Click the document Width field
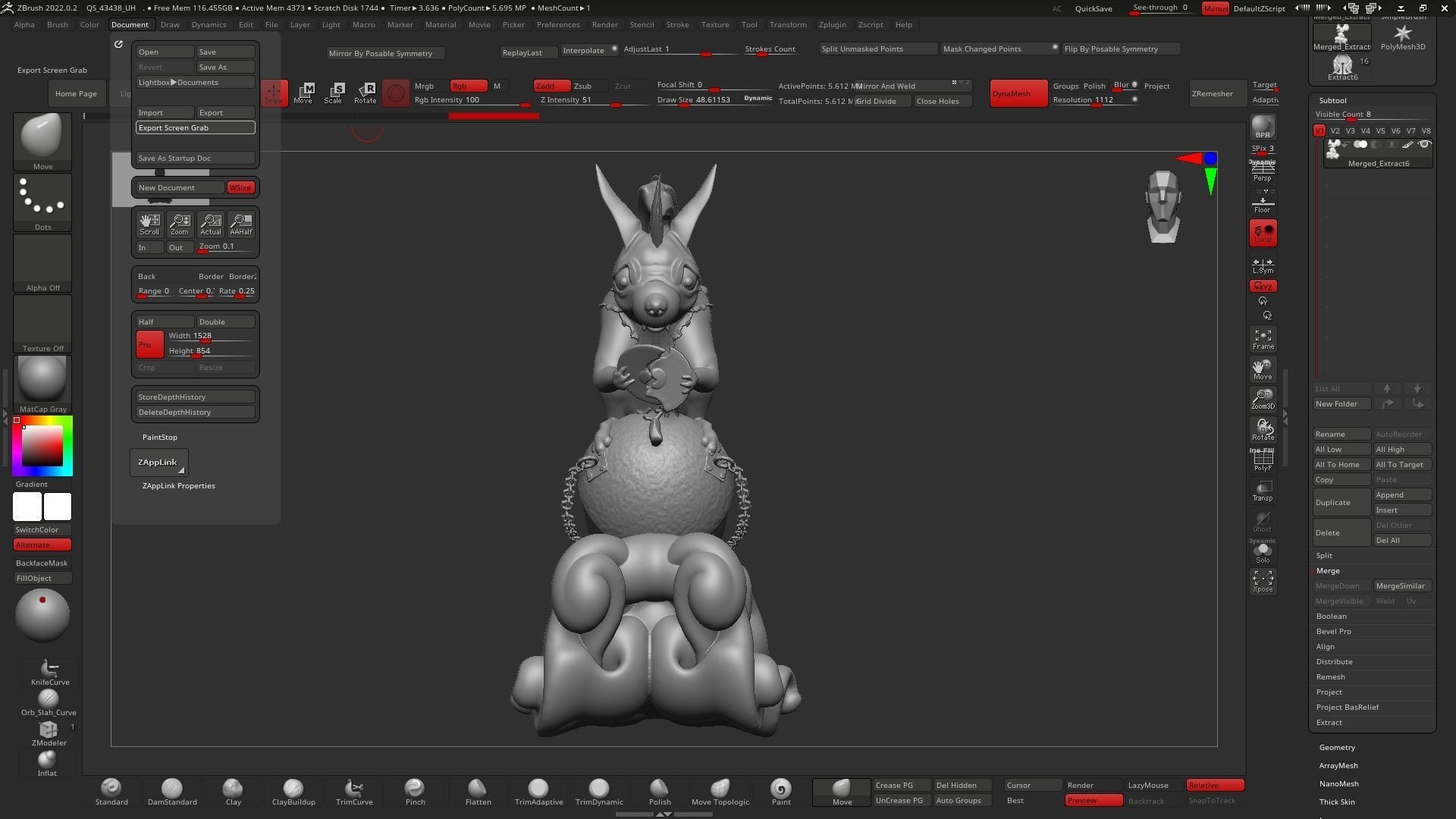The width and height of the screenshot is (1456, 819). [x=211, y=336]
